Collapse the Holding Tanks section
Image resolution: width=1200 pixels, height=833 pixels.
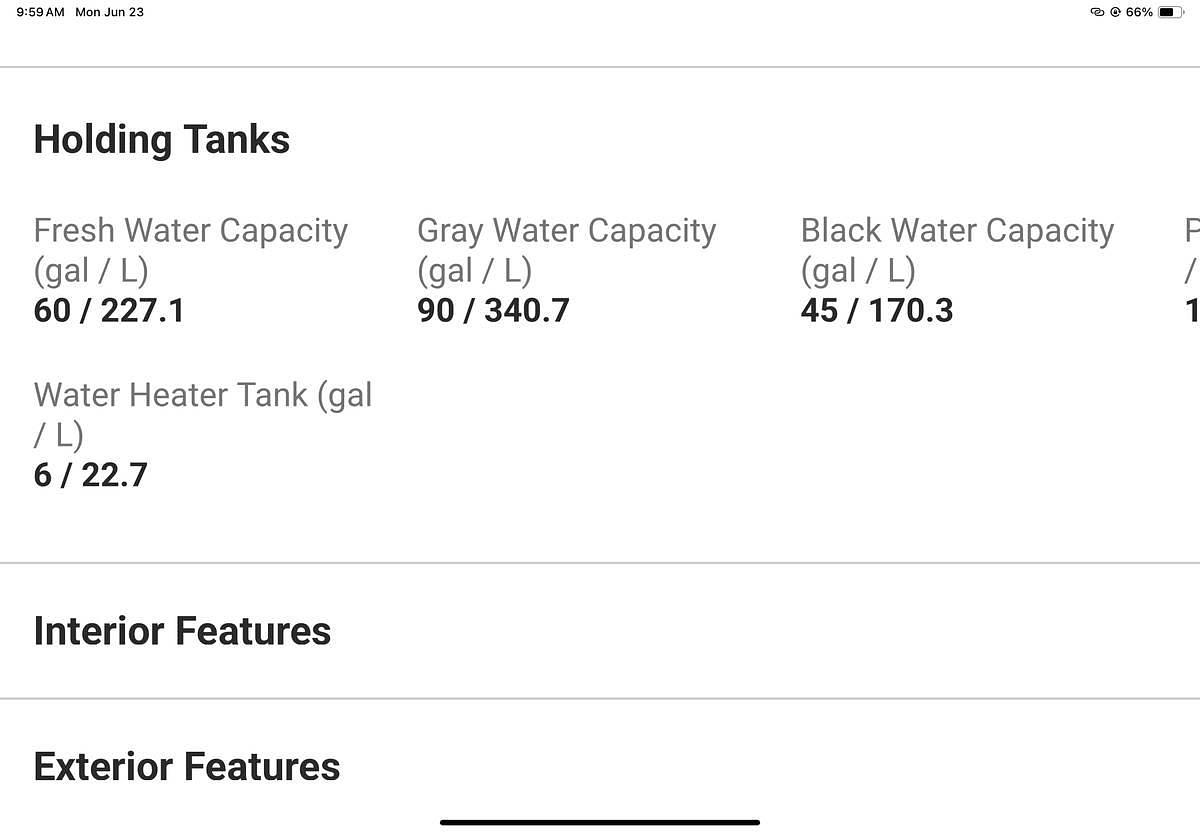coord(162,139)
